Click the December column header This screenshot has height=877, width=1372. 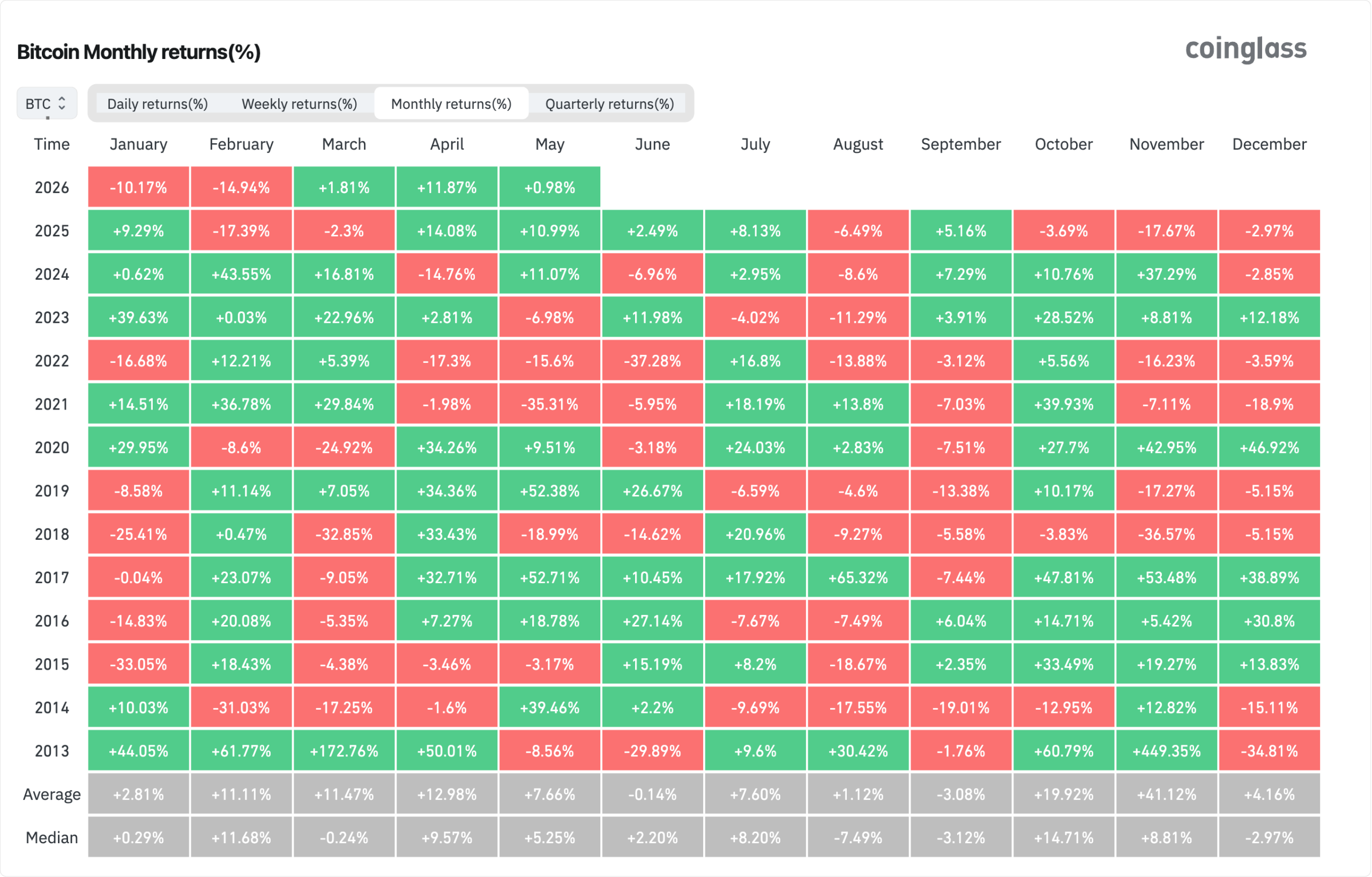tap(1270, 144)
